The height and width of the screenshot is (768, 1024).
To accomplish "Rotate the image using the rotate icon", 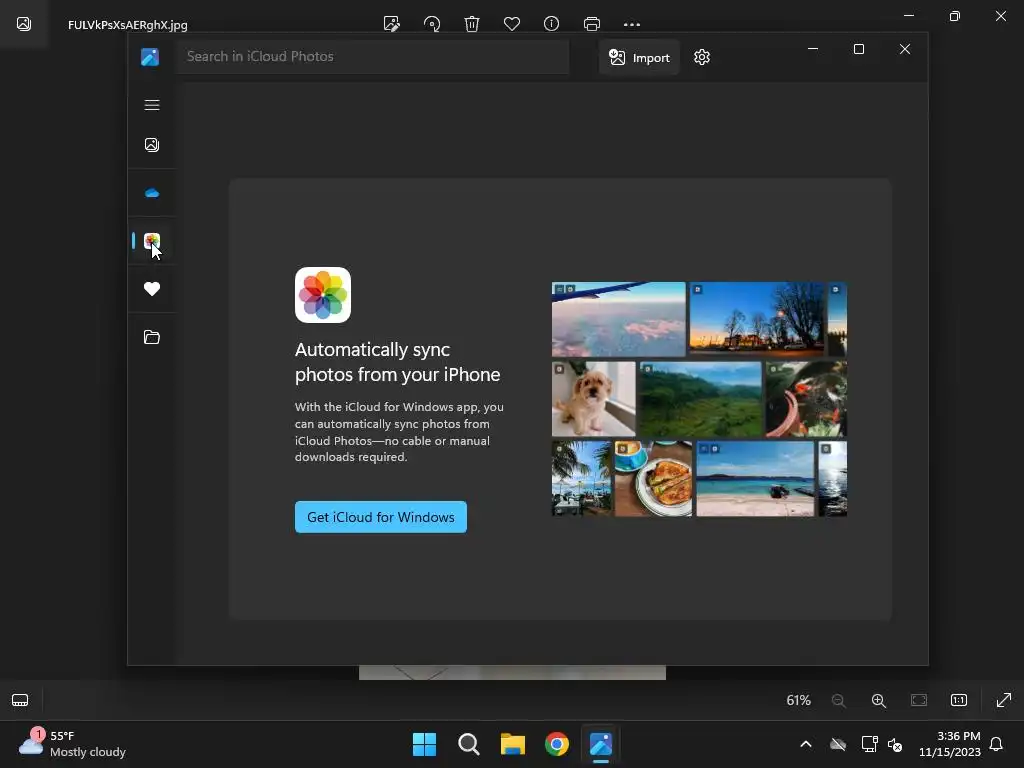I will (x=432, y=24).
